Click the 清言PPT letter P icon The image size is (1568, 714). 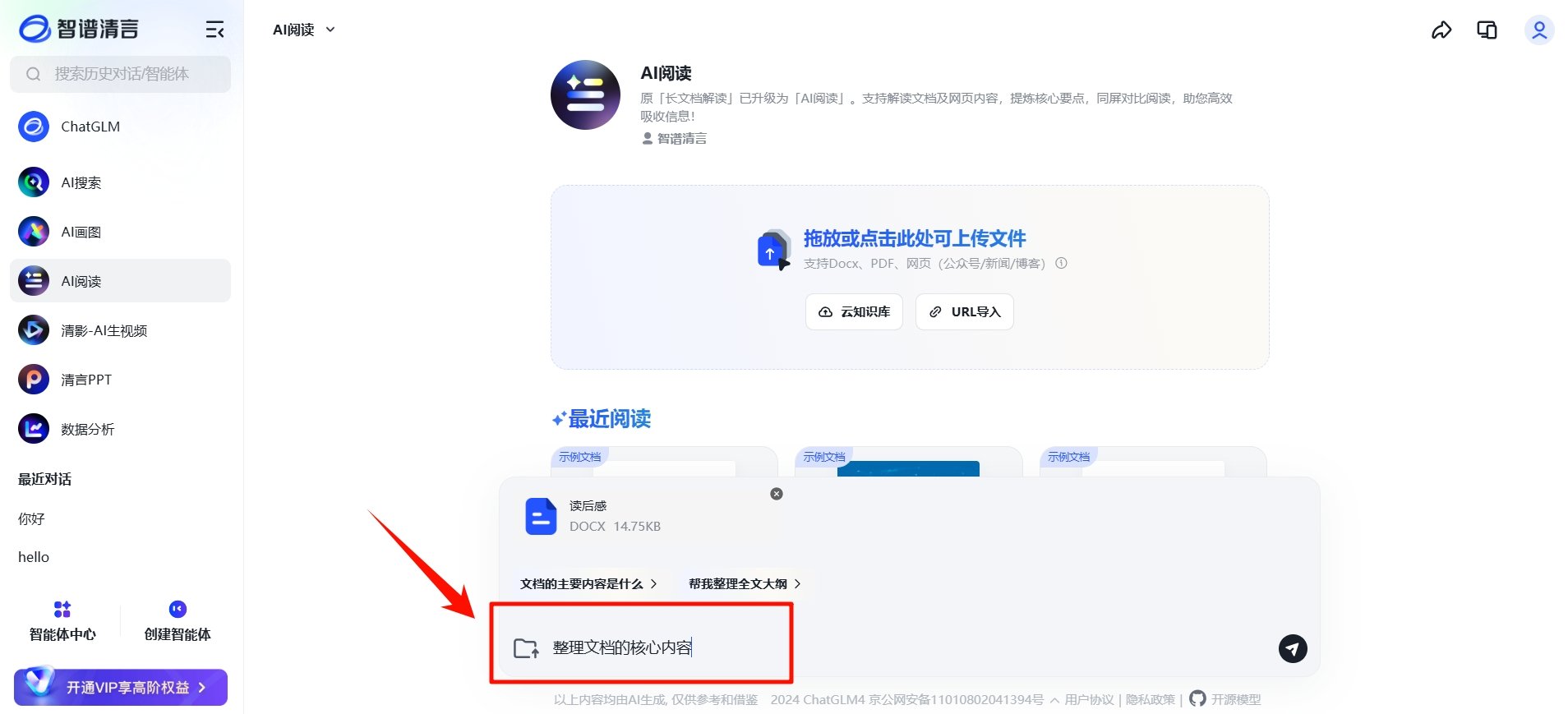pos(34,380)
